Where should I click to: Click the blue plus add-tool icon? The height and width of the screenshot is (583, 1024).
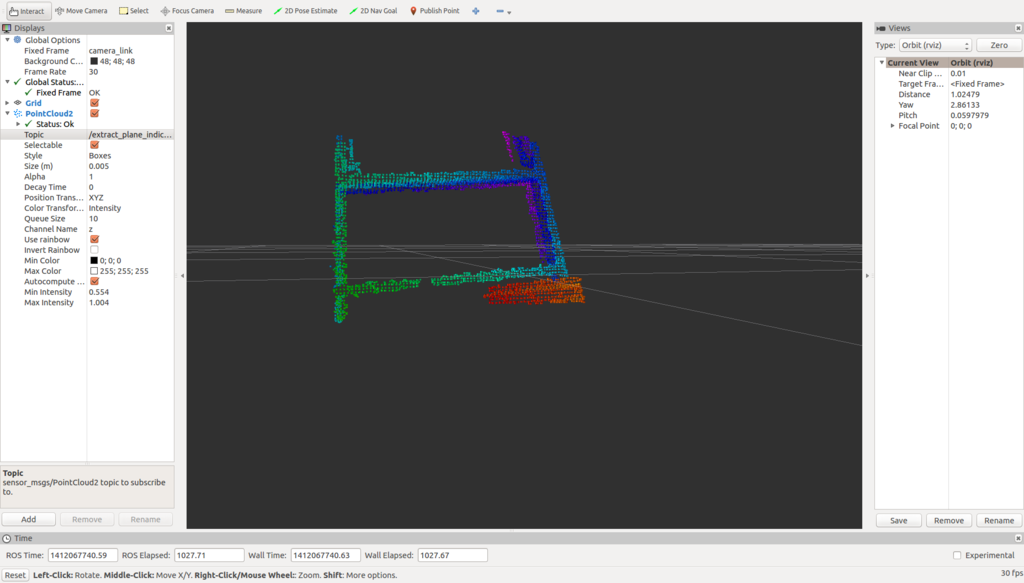click(475, 11)
